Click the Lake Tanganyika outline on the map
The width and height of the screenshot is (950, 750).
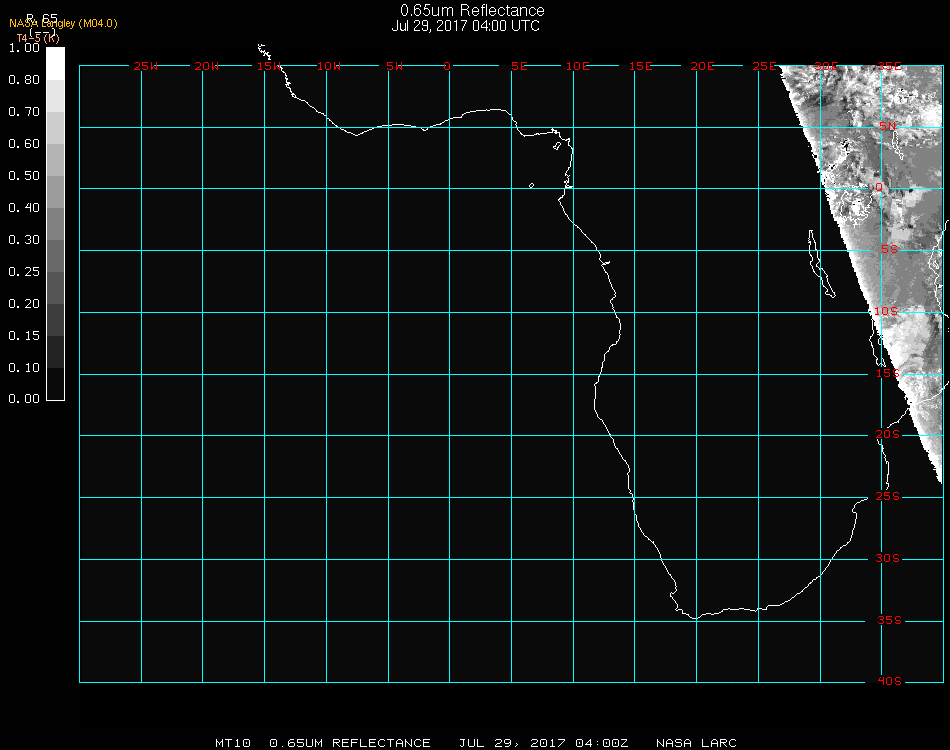pos(820,264)
